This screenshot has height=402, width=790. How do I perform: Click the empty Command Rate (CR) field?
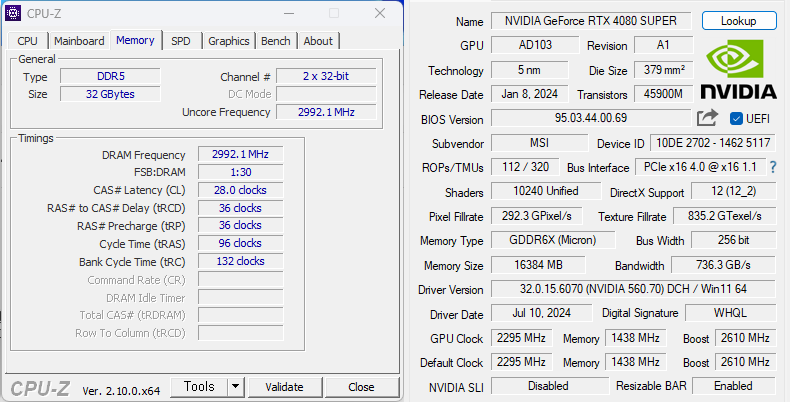(240, 279)
